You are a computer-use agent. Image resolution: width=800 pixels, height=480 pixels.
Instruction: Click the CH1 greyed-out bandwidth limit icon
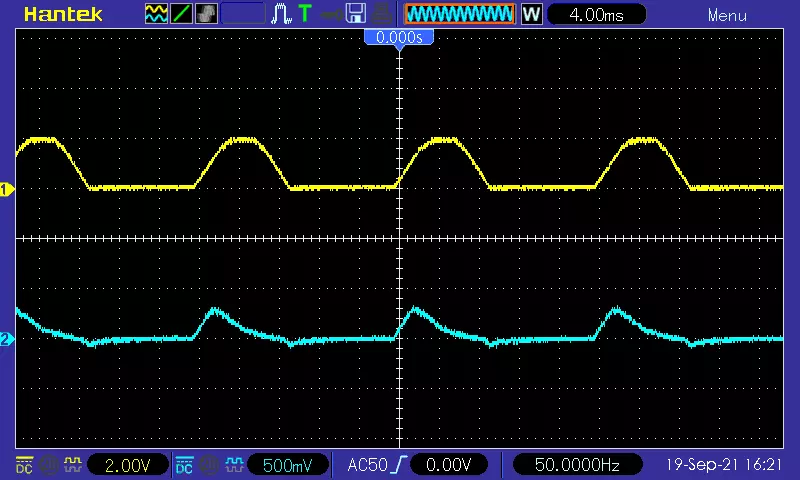(x=48, y=465)
